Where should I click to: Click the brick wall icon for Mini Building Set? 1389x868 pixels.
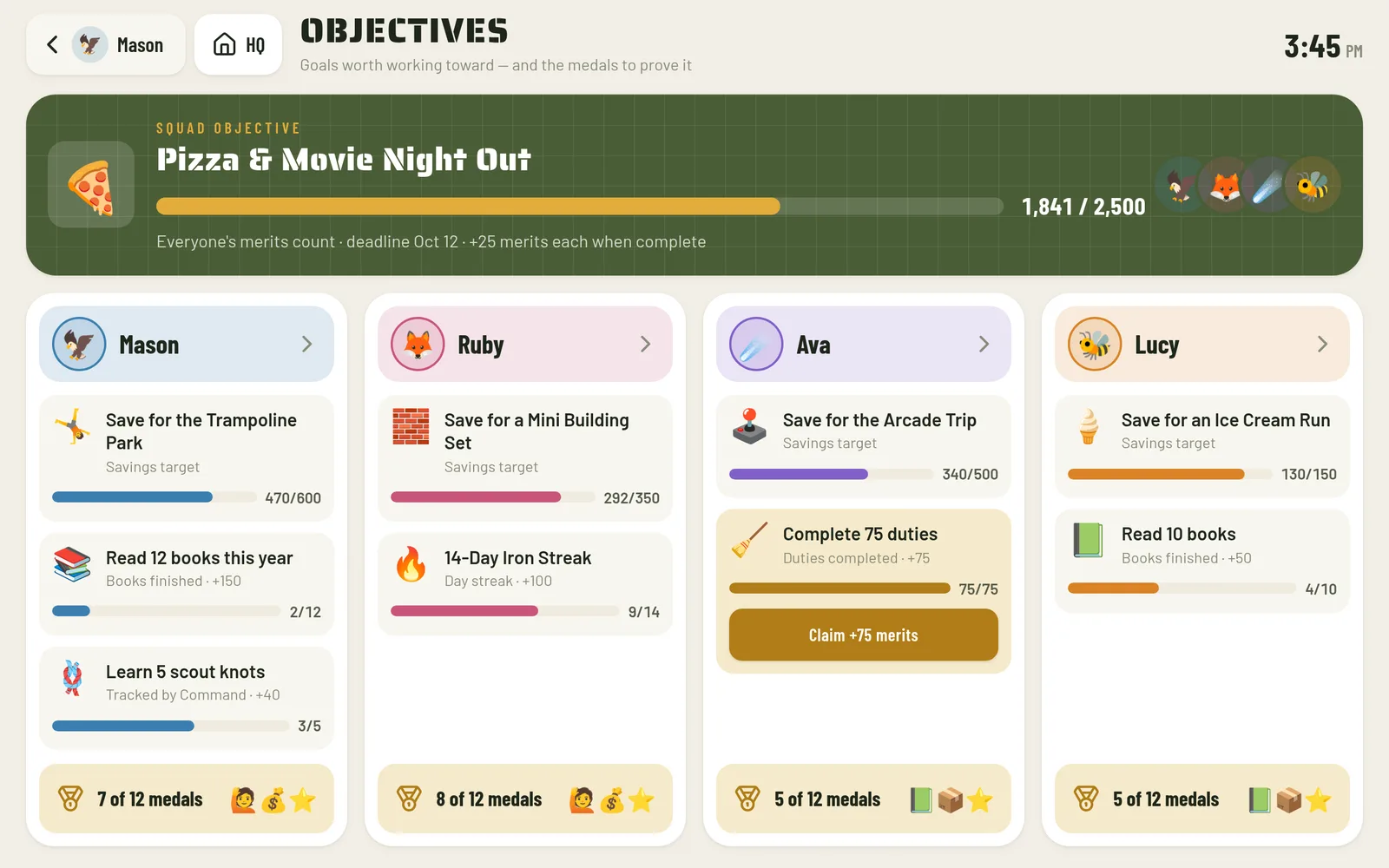click(x=411, y=427)
